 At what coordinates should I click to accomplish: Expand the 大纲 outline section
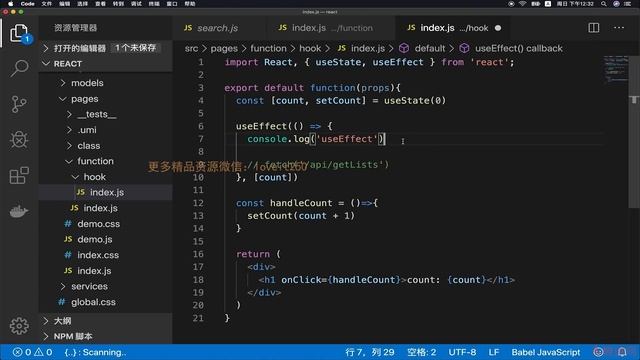pos(62,321)
